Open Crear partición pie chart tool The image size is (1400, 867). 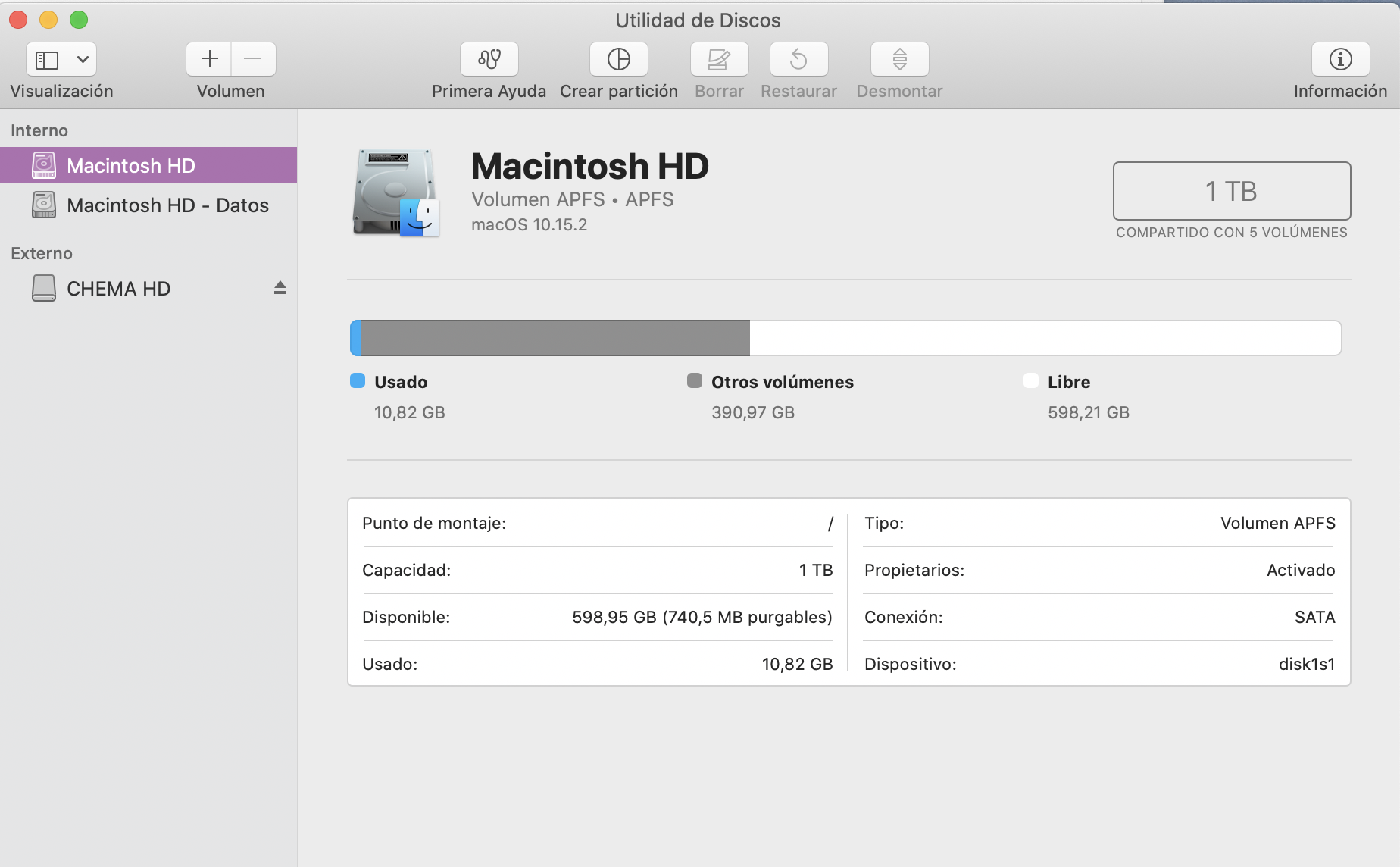click(x=618, y=59)
